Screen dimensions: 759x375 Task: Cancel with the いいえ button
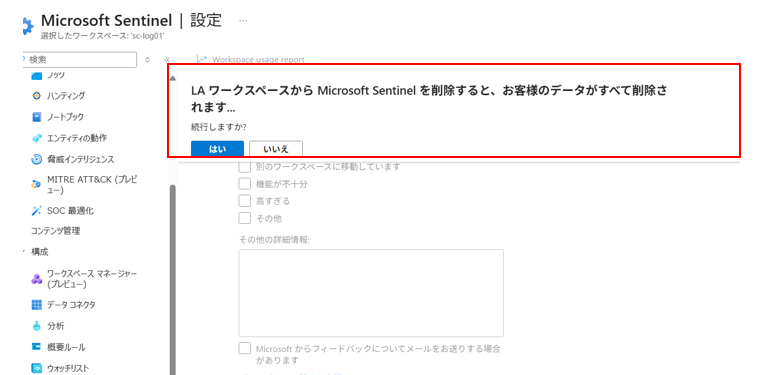(276, 149)
